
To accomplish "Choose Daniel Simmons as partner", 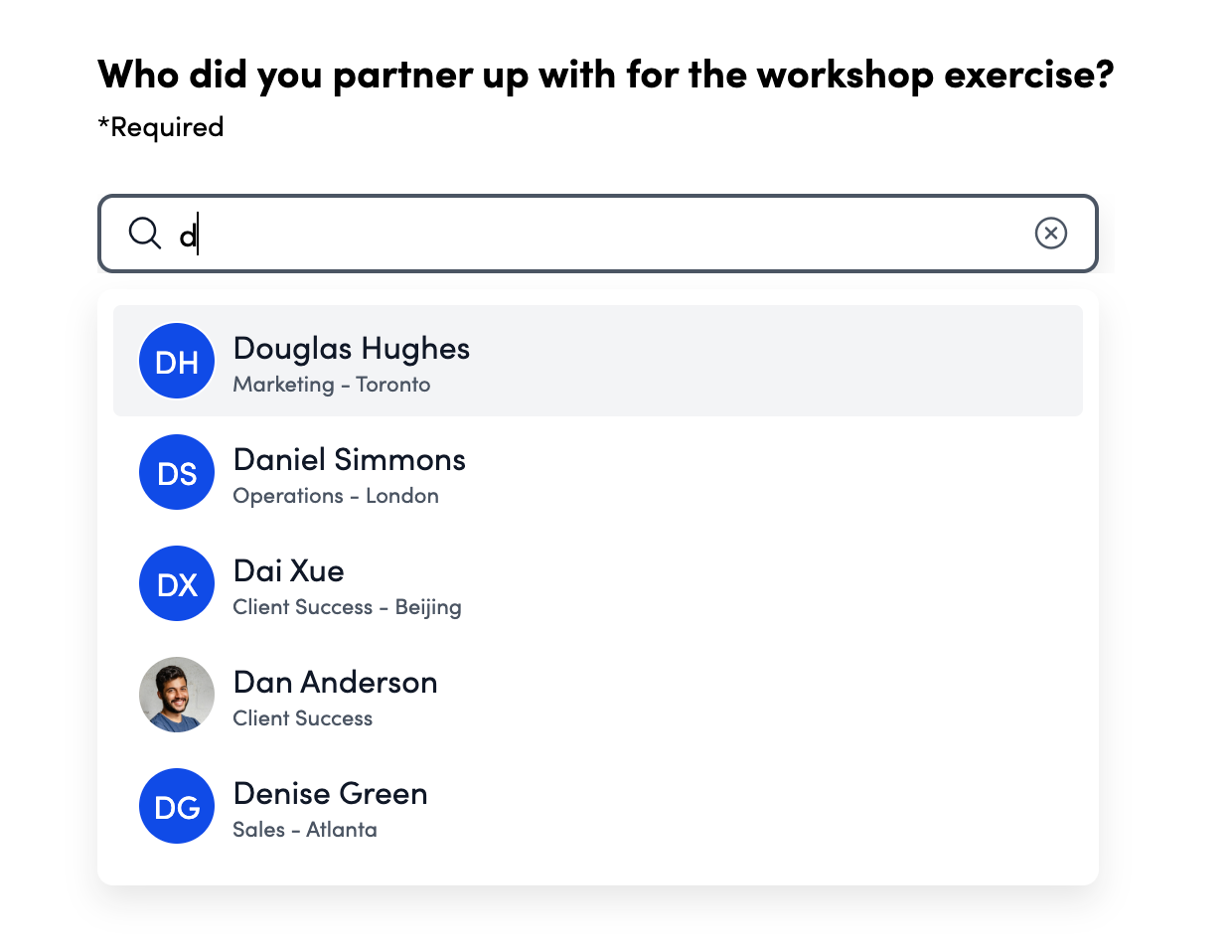I will tap(349, 460).
